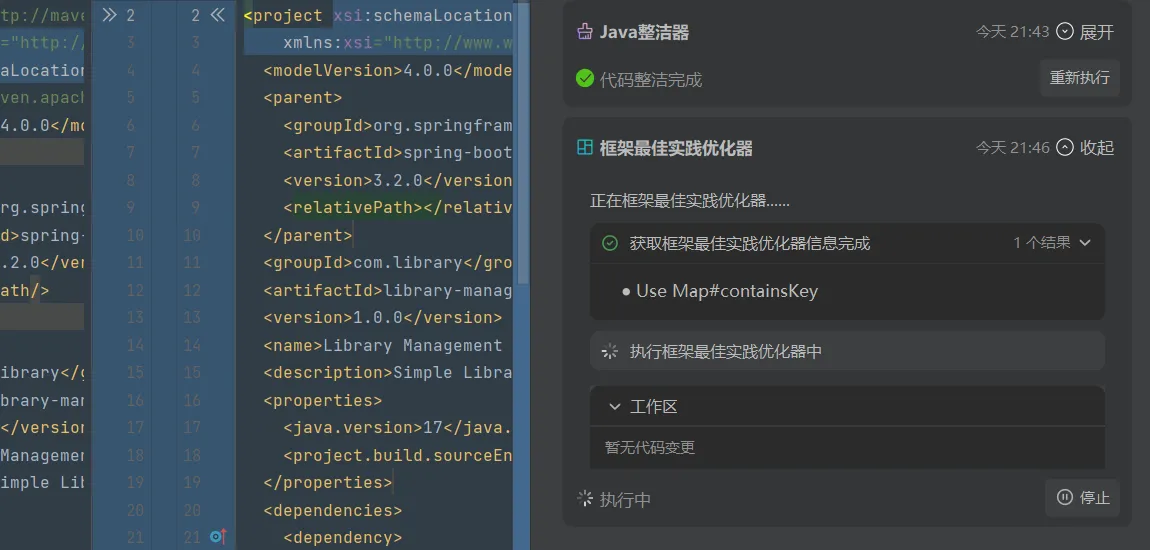Click the groupId com.library line
Screen dimensions: 1150x550
[387, 263]
